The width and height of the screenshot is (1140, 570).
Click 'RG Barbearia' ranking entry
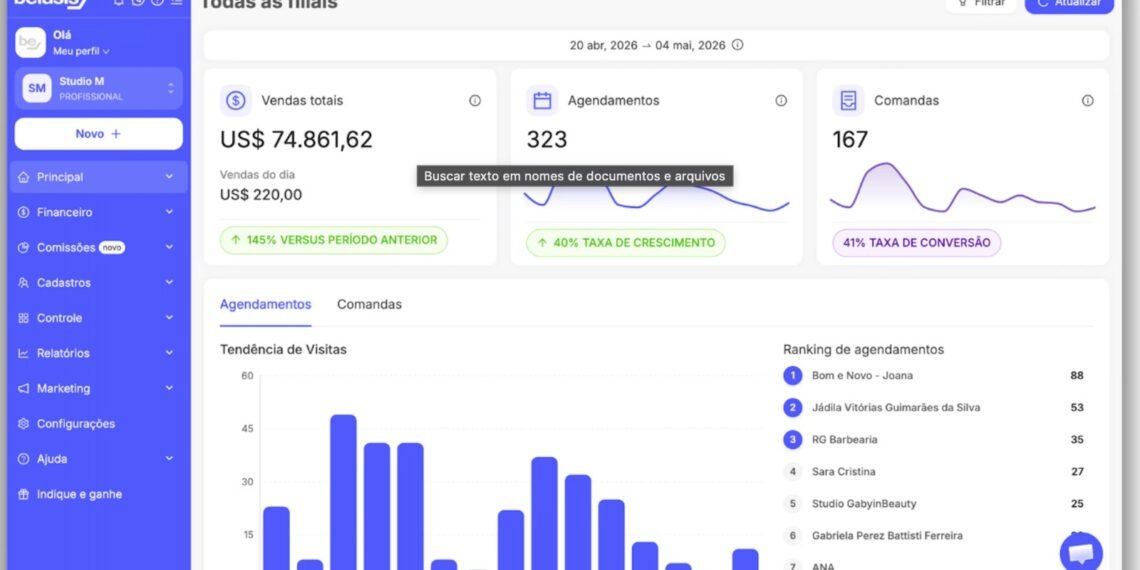(x=933, y=440)
